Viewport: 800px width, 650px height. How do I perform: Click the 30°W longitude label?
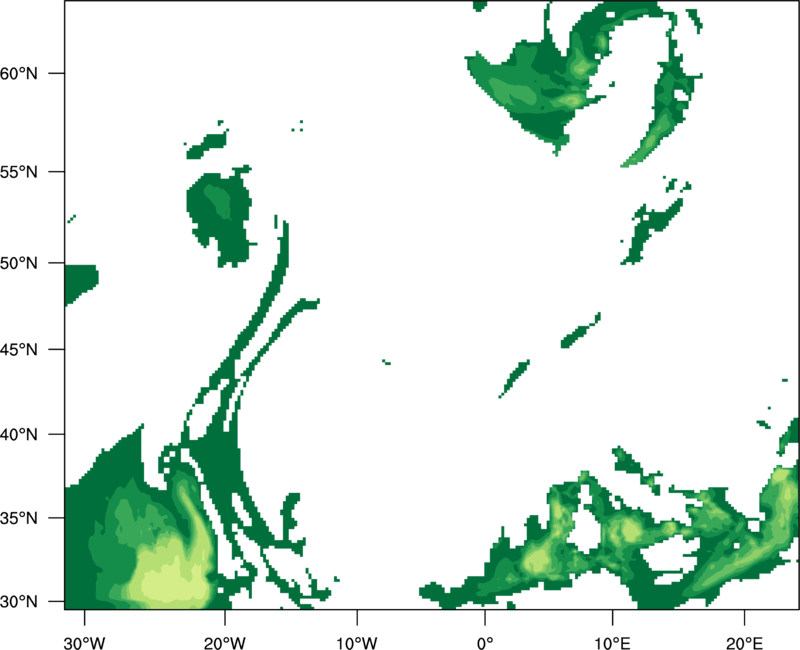pos(84,643)
